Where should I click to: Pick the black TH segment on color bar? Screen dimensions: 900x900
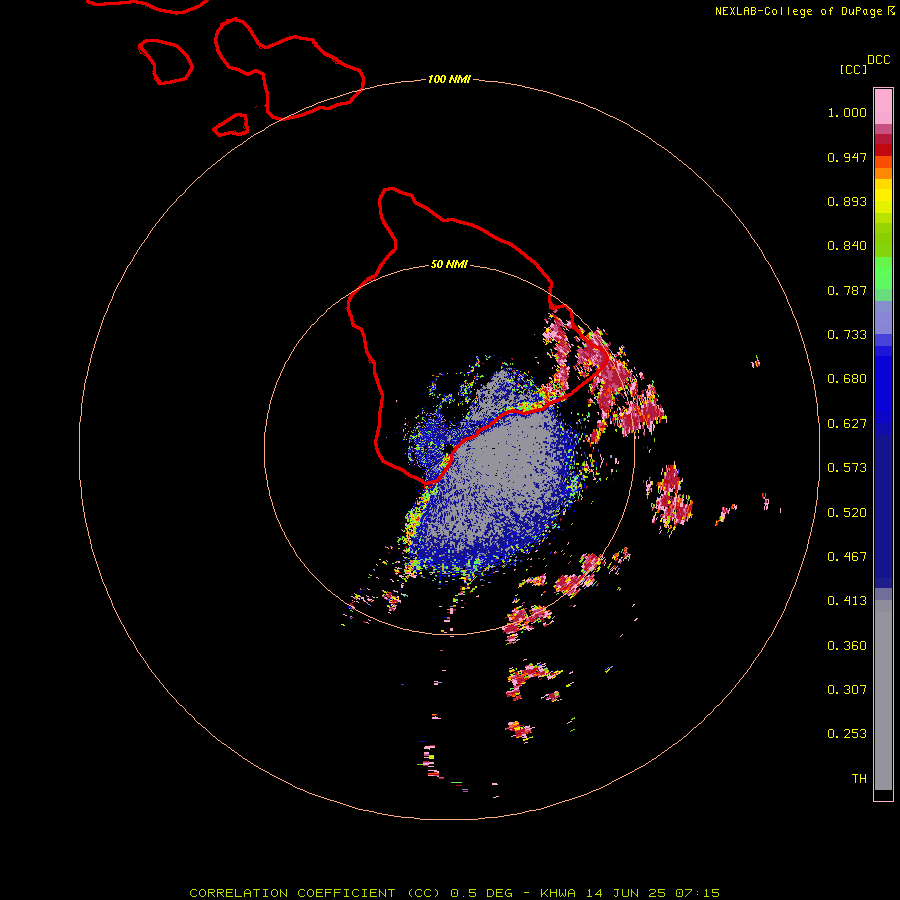pos(883,794)
